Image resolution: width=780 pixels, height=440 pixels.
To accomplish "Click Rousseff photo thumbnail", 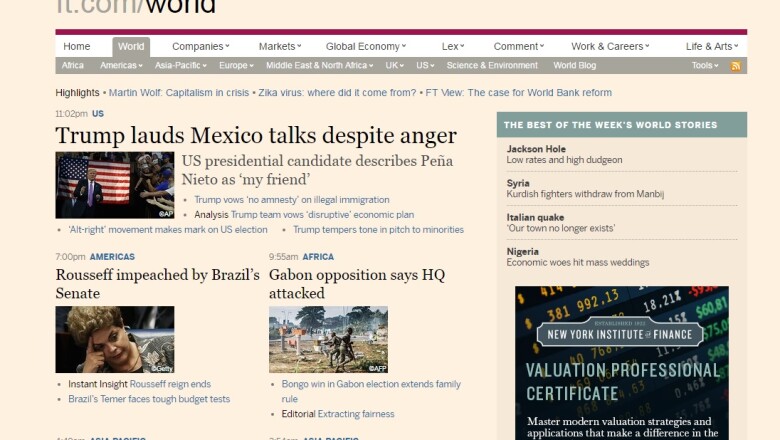I will pos(115,340).
